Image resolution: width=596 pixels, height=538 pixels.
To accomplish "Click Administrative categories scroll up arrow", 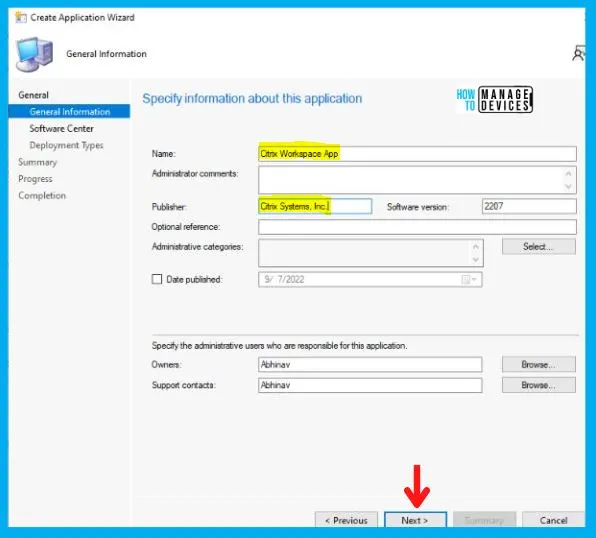I will [476, 247].
